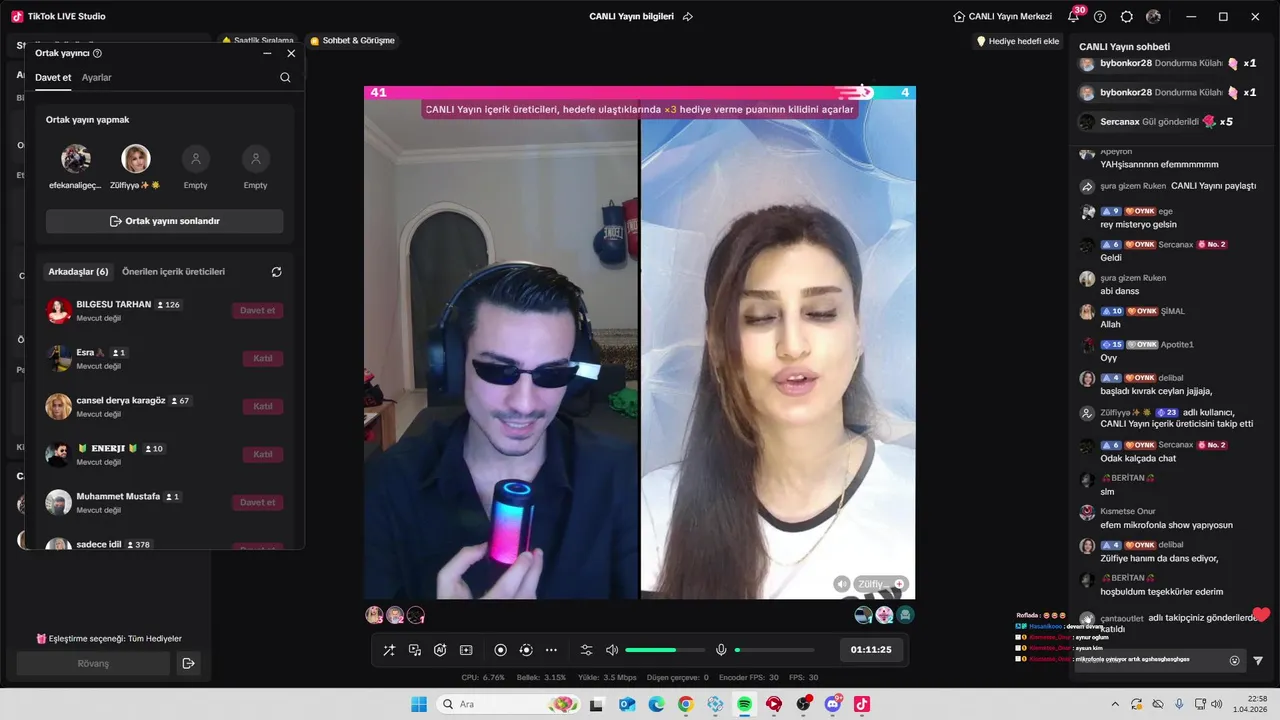The width and height of the screenshot is (1280, 720).
Task: Select the Arkadaşlar (6) tab
Action: tap(78, 272)
